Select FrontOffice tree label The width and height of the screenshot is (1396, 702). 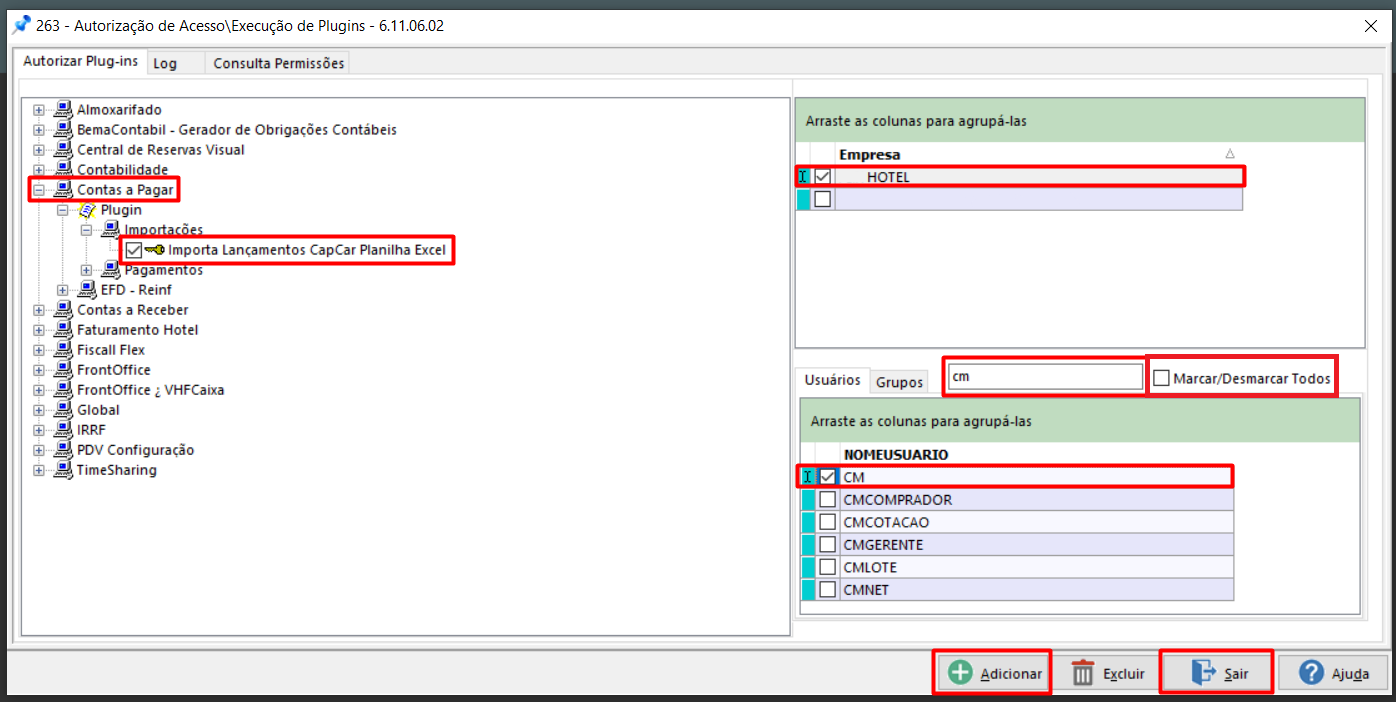114,370
